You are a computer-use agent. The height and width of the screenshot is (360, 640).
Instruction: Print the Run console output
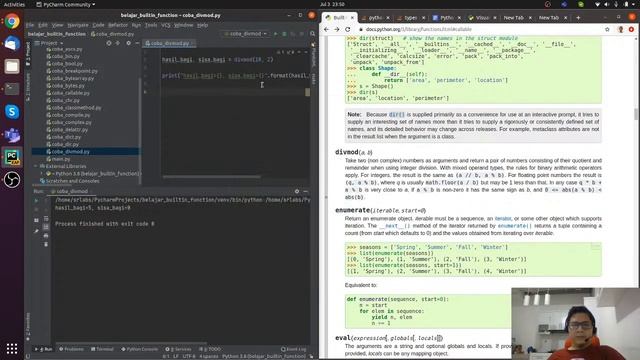[46, 236]
